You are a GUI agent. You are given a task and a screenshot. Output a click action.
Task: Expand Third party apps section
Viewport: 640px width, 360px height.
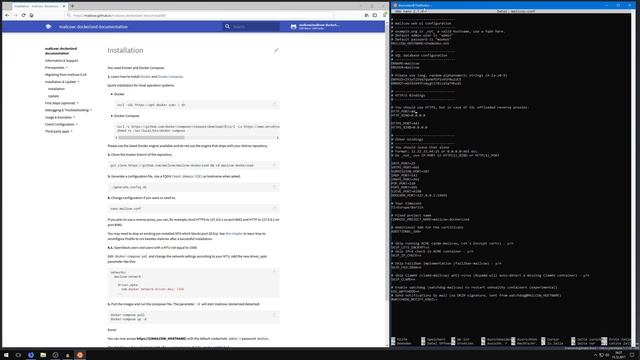[58, 131]
